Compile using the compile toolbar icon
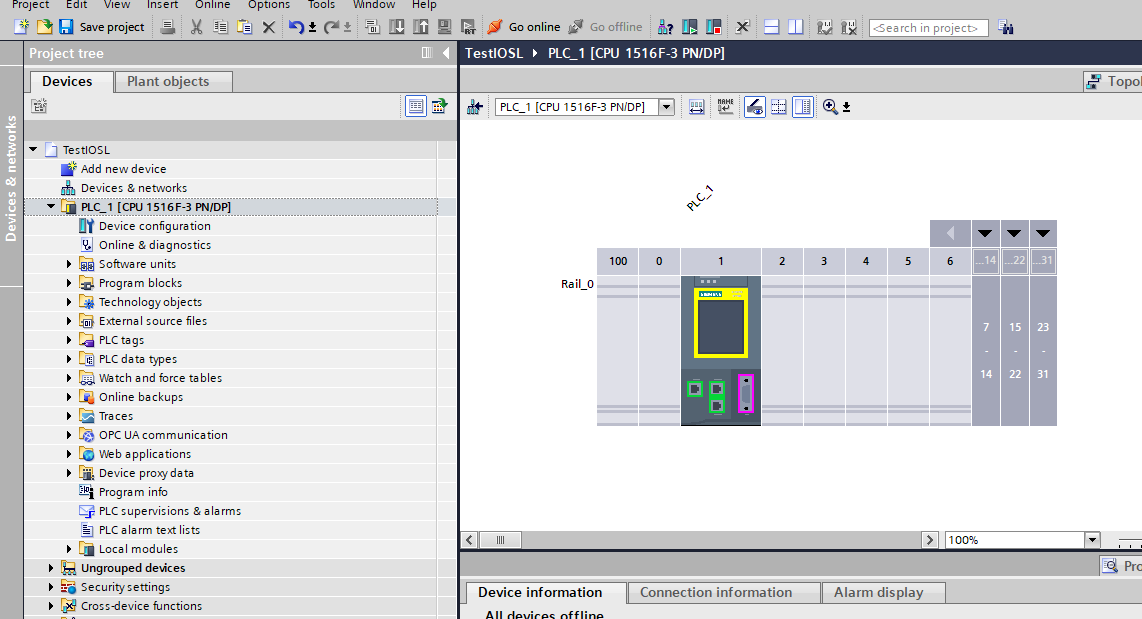Screen dimensions: 1142x619 pos(372,27)
